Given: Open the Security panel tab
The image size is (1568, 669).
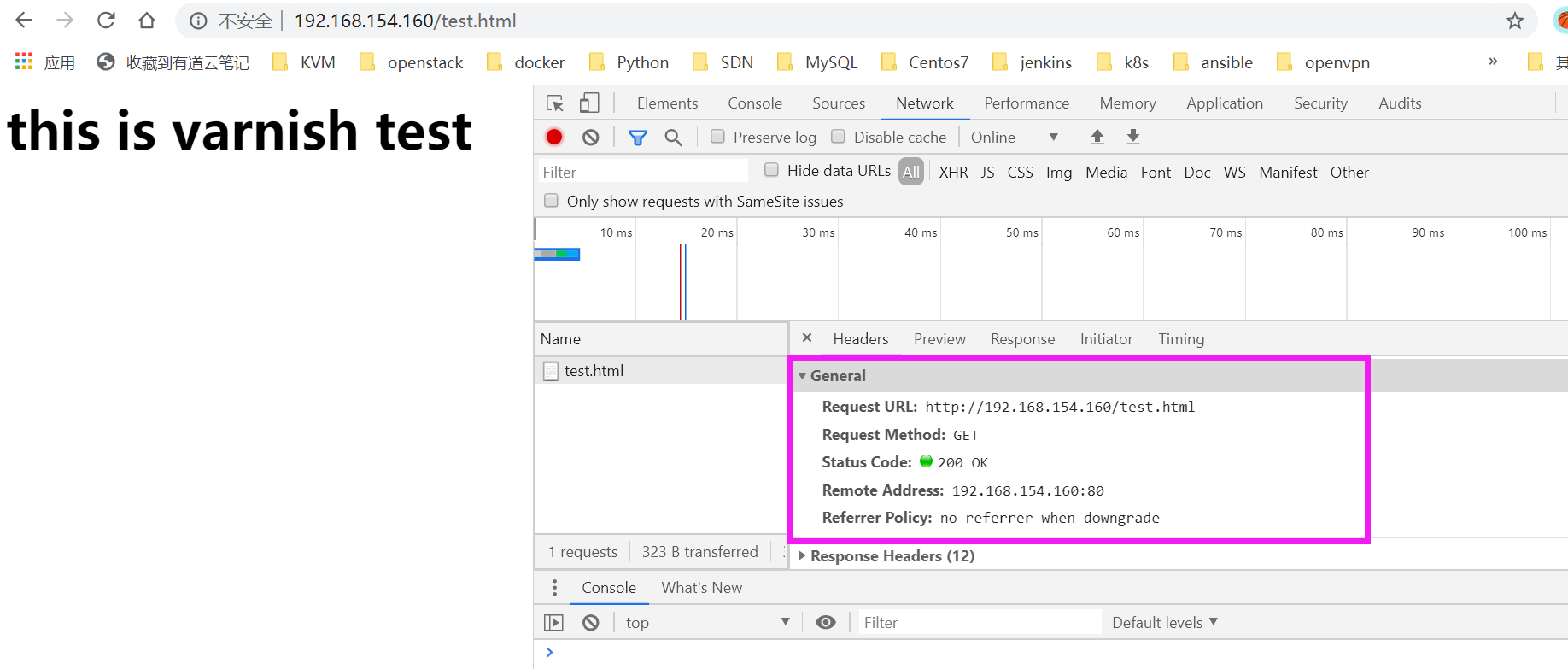Looking at the screenshot, I should (1320, 103).
